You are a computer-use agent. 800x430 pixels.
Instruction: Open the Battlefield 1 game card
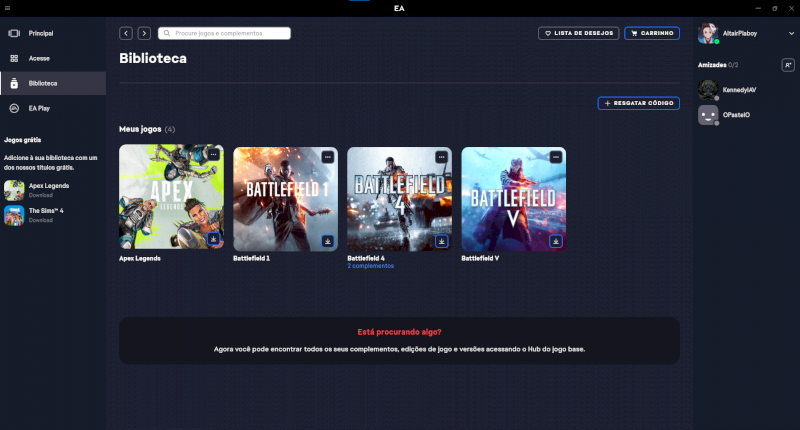(285, 199)
